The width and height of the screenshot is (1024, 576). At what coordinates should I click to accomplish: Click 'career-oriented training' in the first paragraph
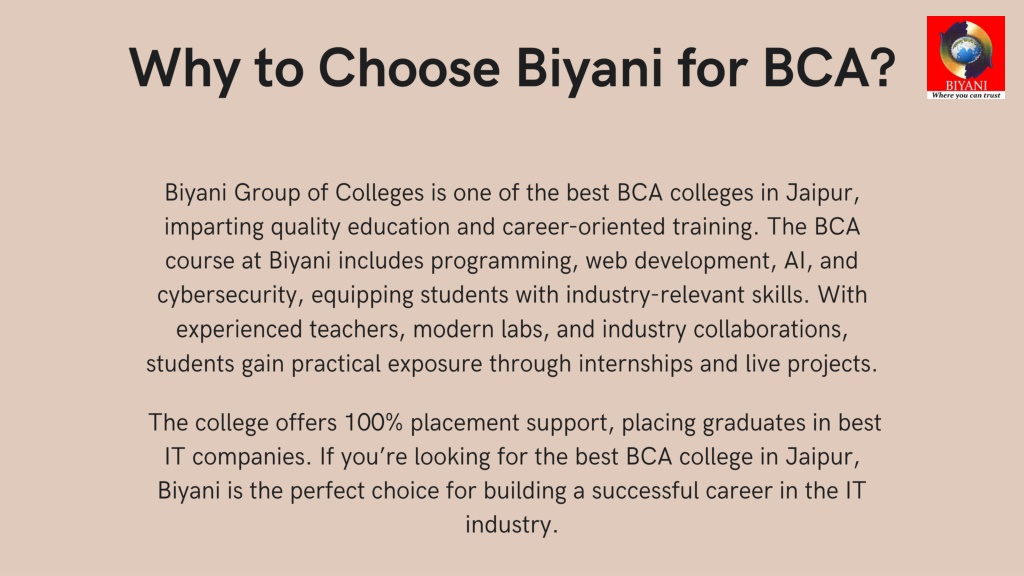pos(630,227)
